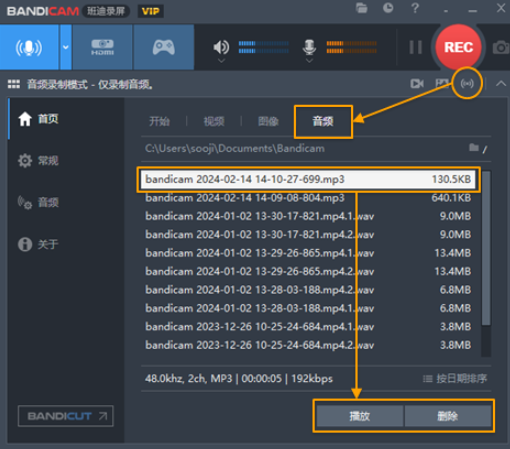The width and height of the screenshot is (510, 449).
Task: Click the microphone icon
Action: pos(309,47)
